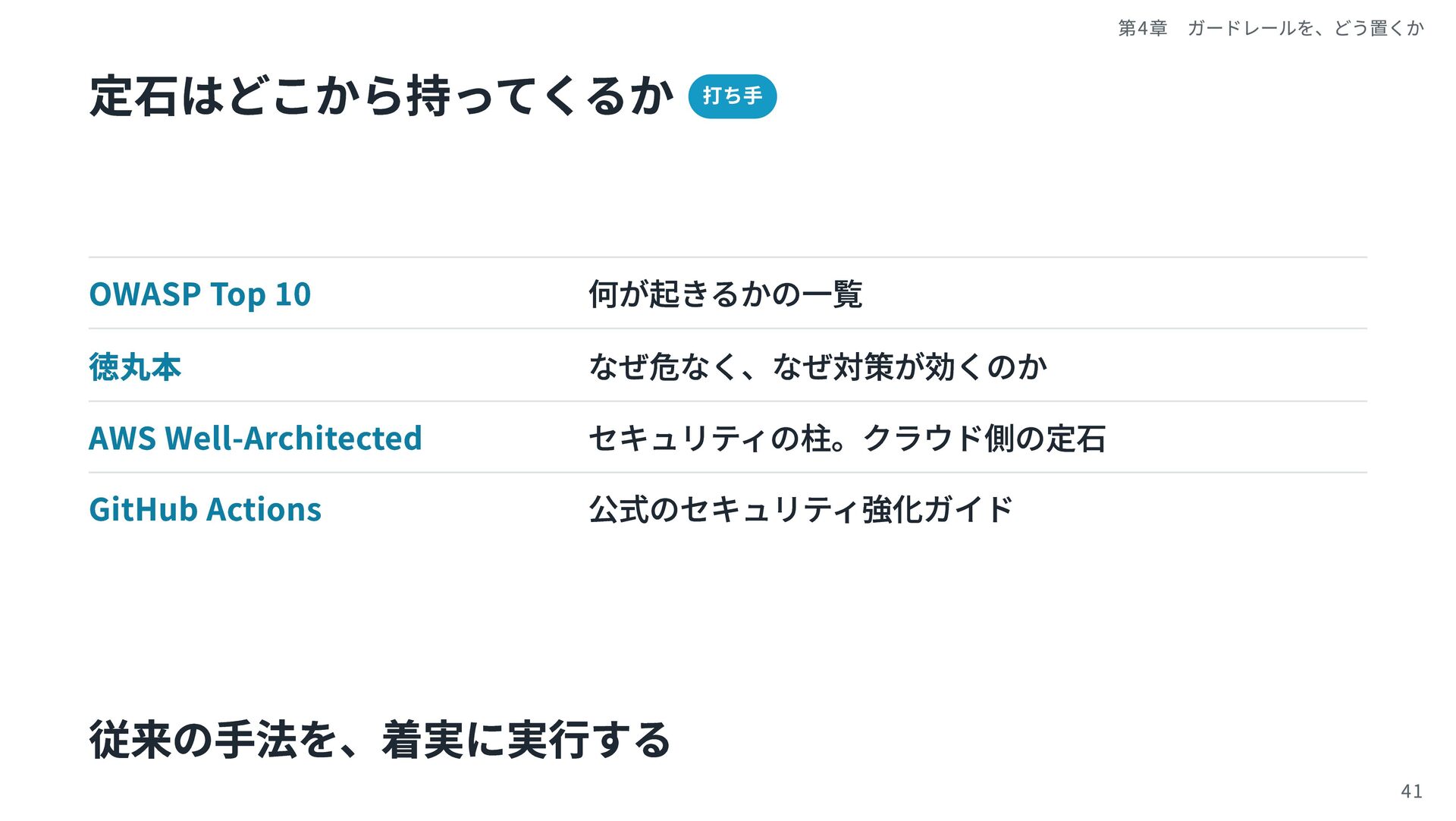Click the page number 41
1456x821 pixels.
click(1411, 791)
